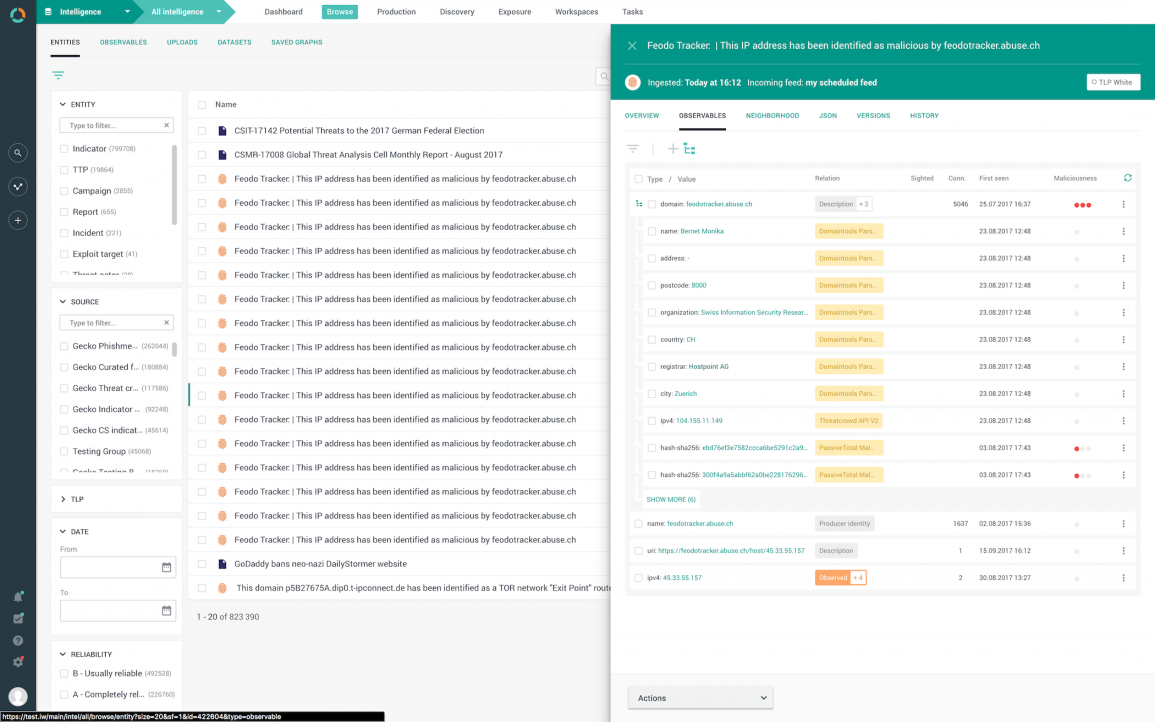Click the graph exploration icon in sidebar

17,186
